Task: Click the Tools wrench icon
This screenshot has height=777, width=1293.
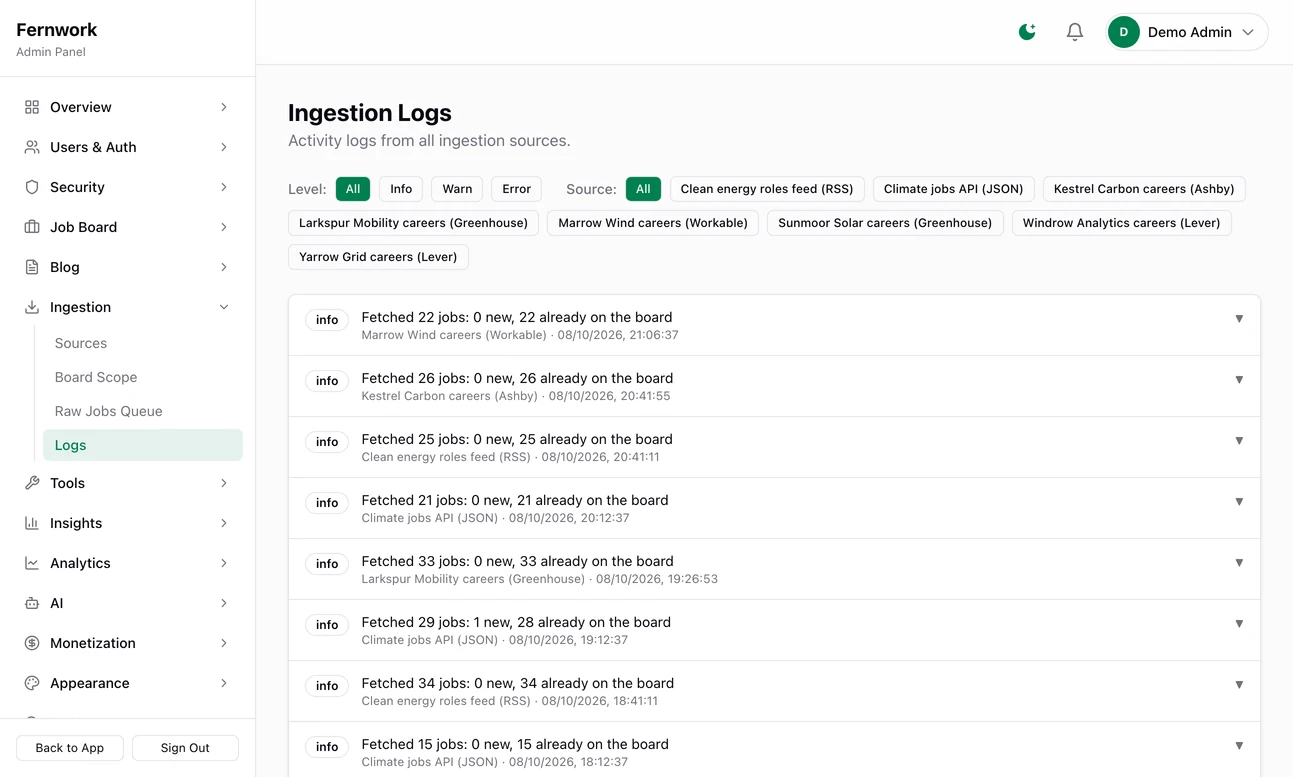Action: click(32, 483)
